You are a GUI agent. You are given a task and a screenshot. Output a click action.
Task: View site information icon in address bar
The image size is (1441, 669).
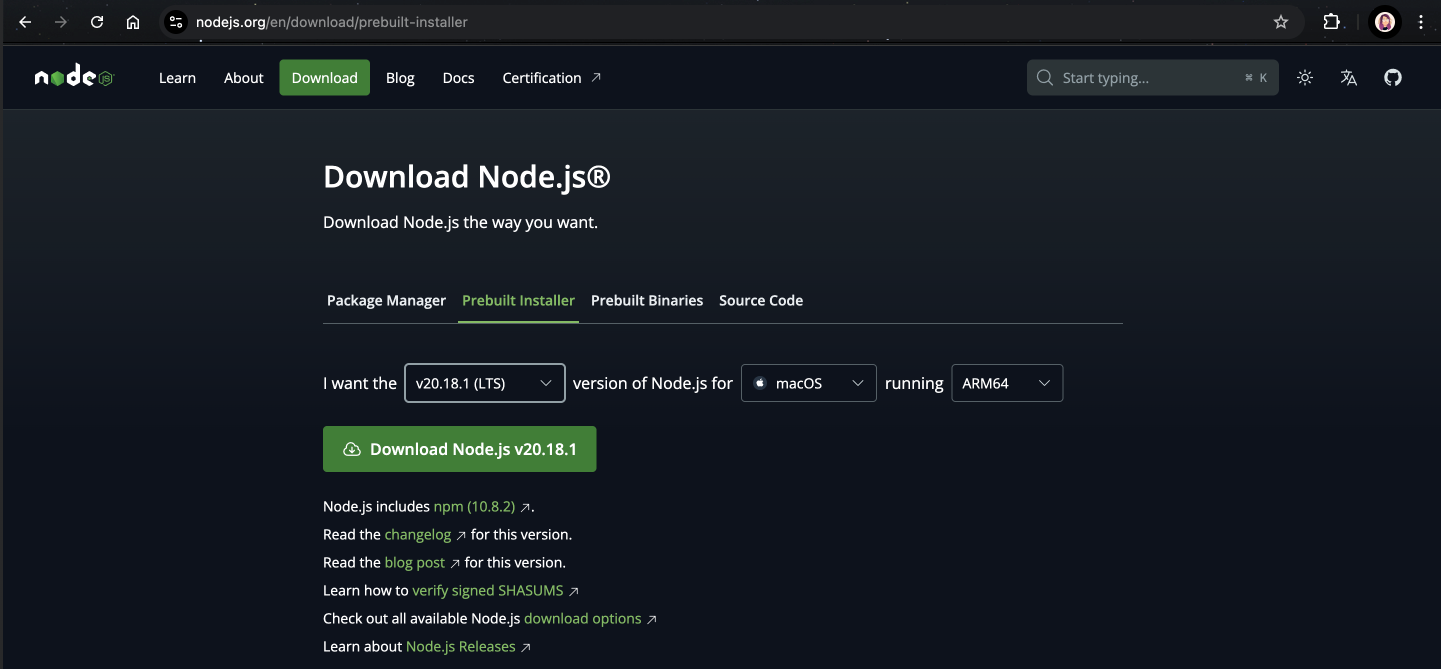click(x=176, y=22)
